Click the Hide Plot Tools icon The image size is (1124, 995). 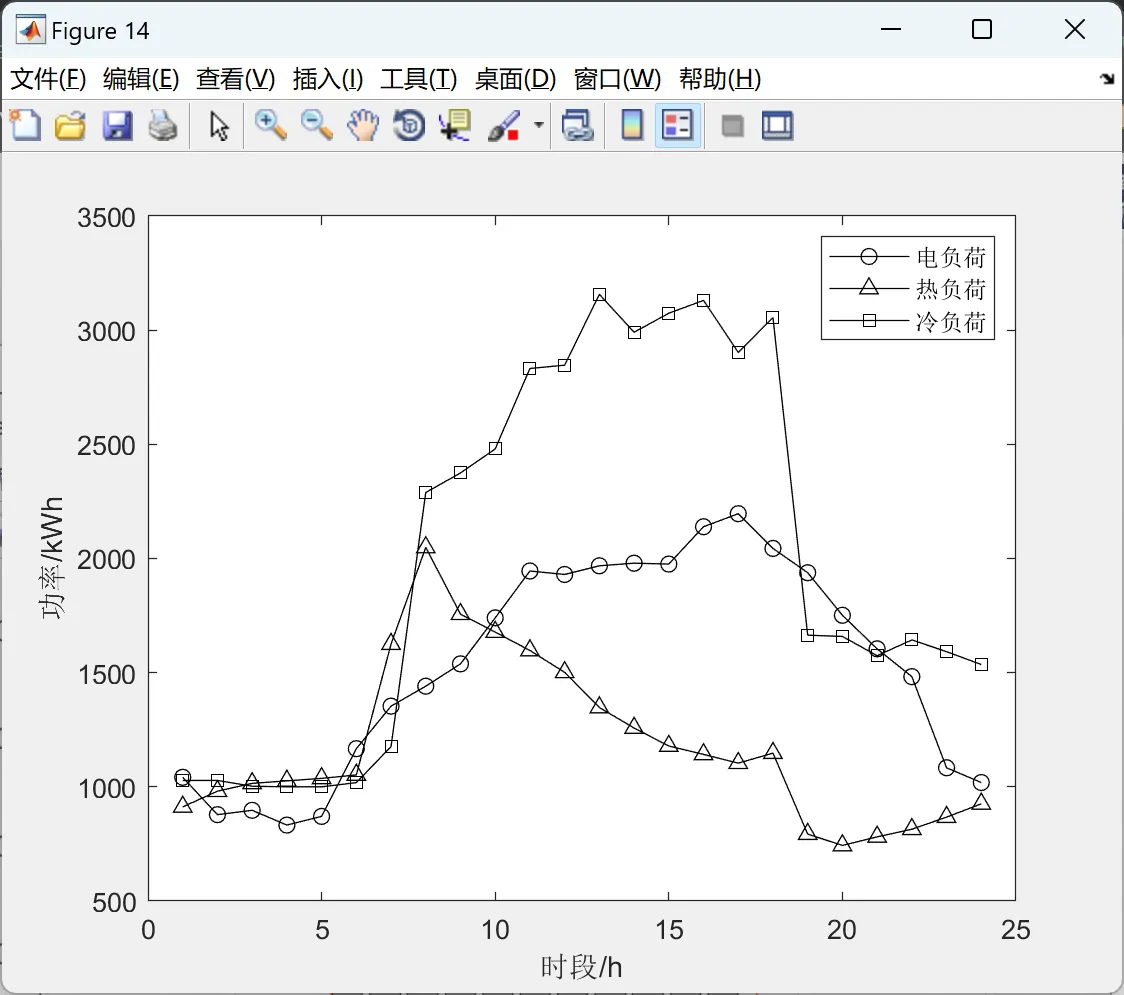tap(732, 126)
